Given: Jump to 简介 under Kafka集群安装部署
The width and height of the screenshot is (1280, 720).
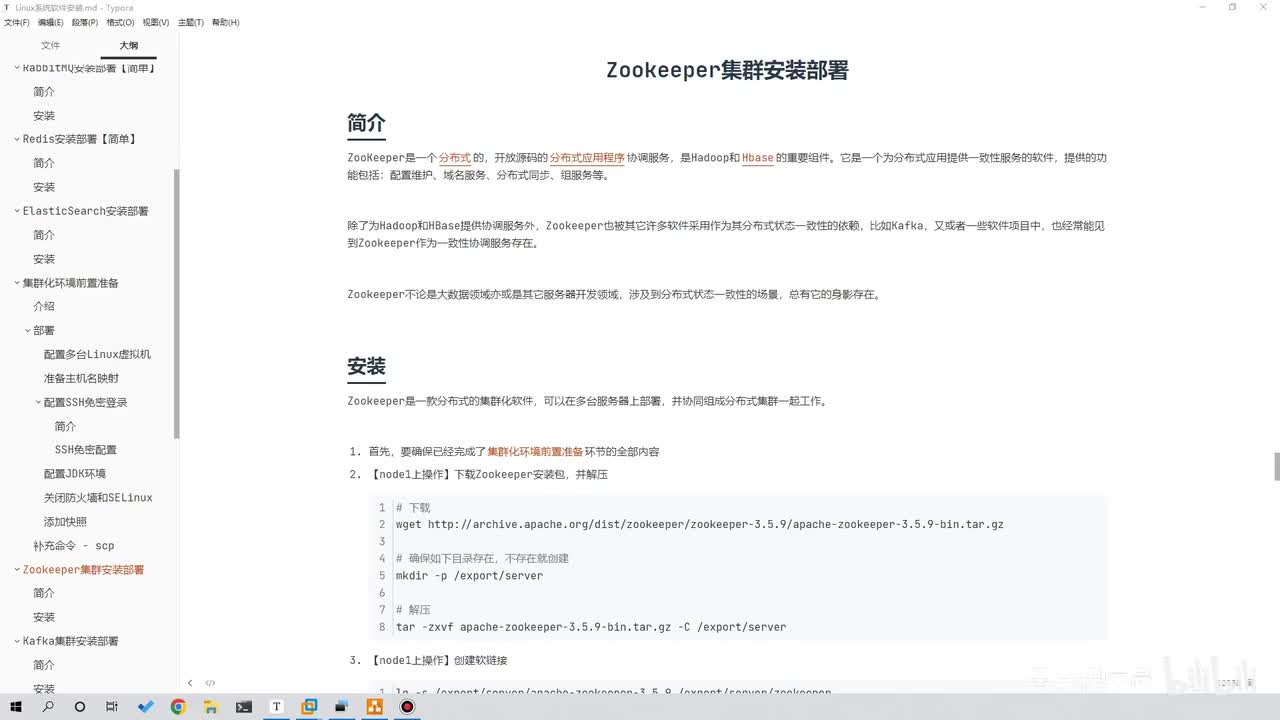Looking at the screenshot, I should [44, 665].
